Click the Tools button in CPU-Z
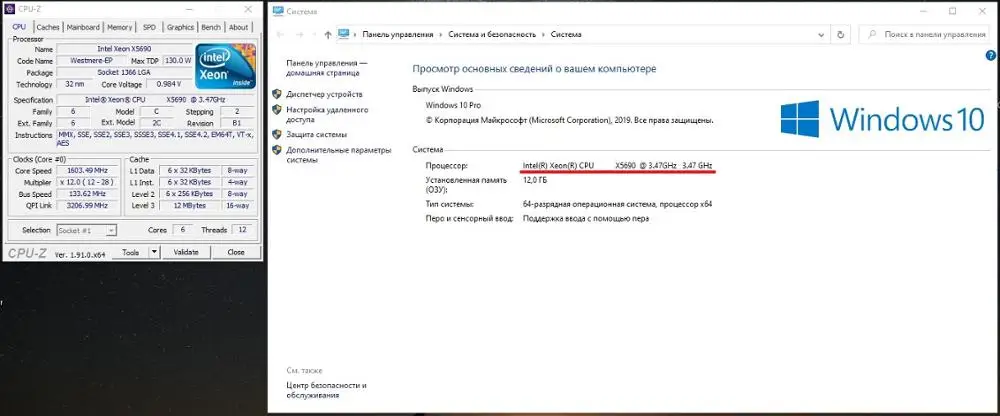This screenshot has width=1000, height=416. (130, 252)
